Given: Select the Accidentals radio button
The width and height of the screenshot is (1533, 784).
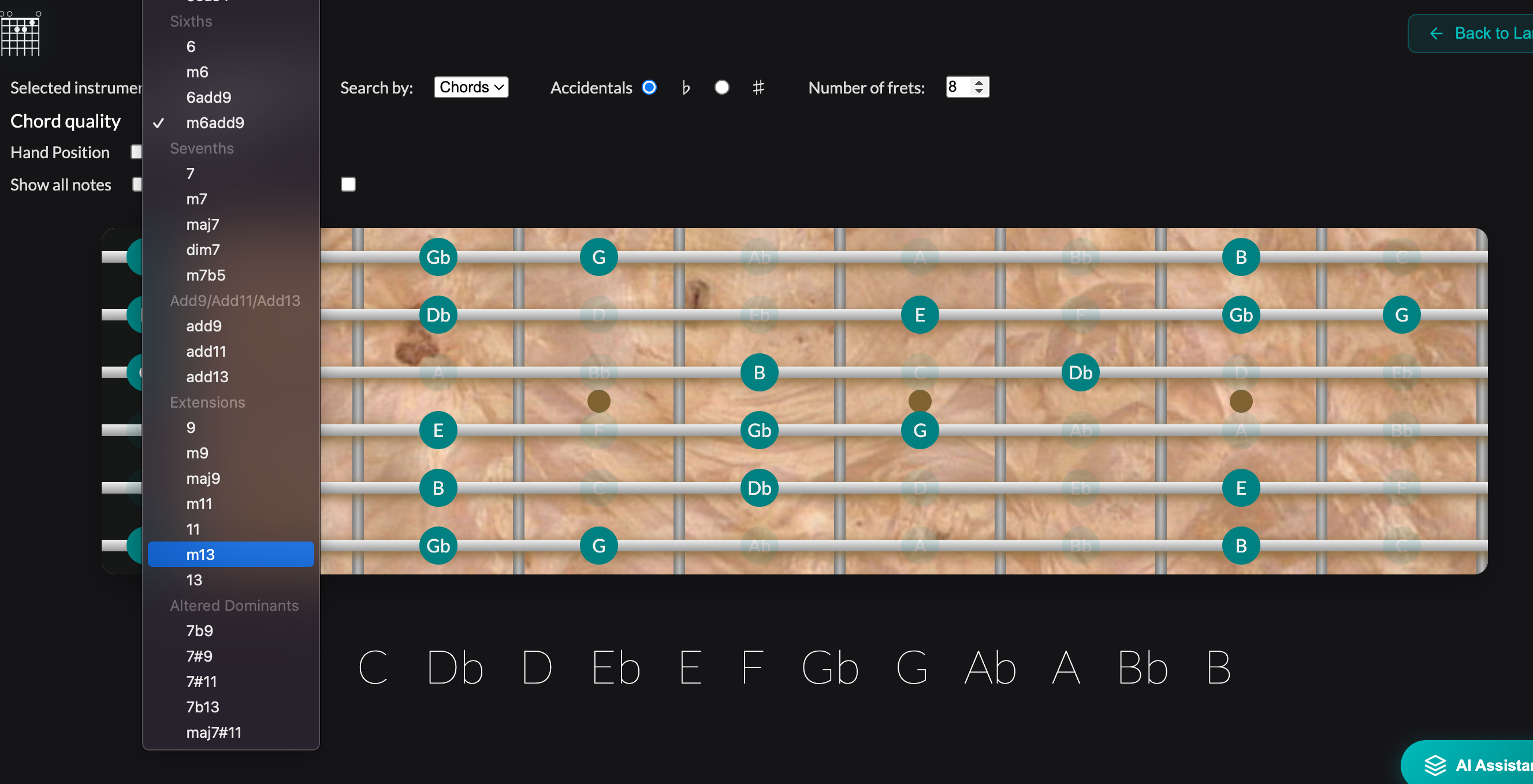Looking at the screenshot, I should click(x=649, y=87).
